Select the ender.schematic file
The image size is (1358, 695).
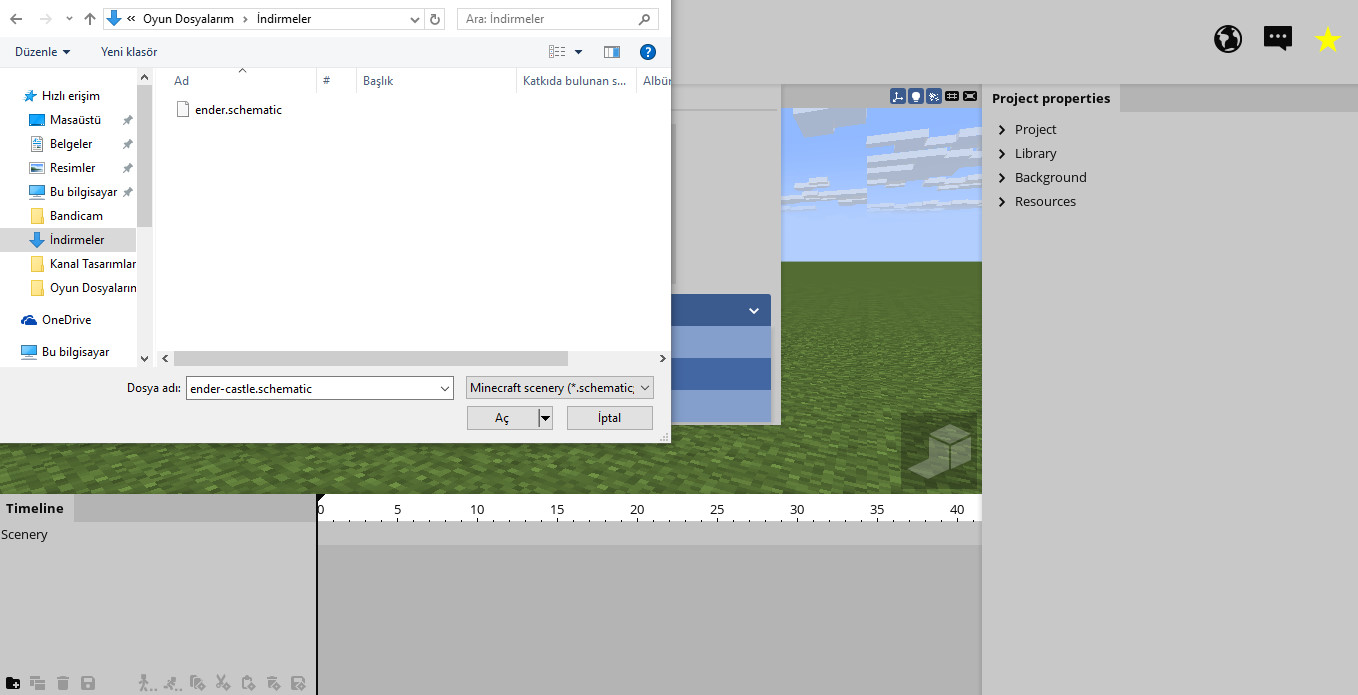[x=229, y=110]
